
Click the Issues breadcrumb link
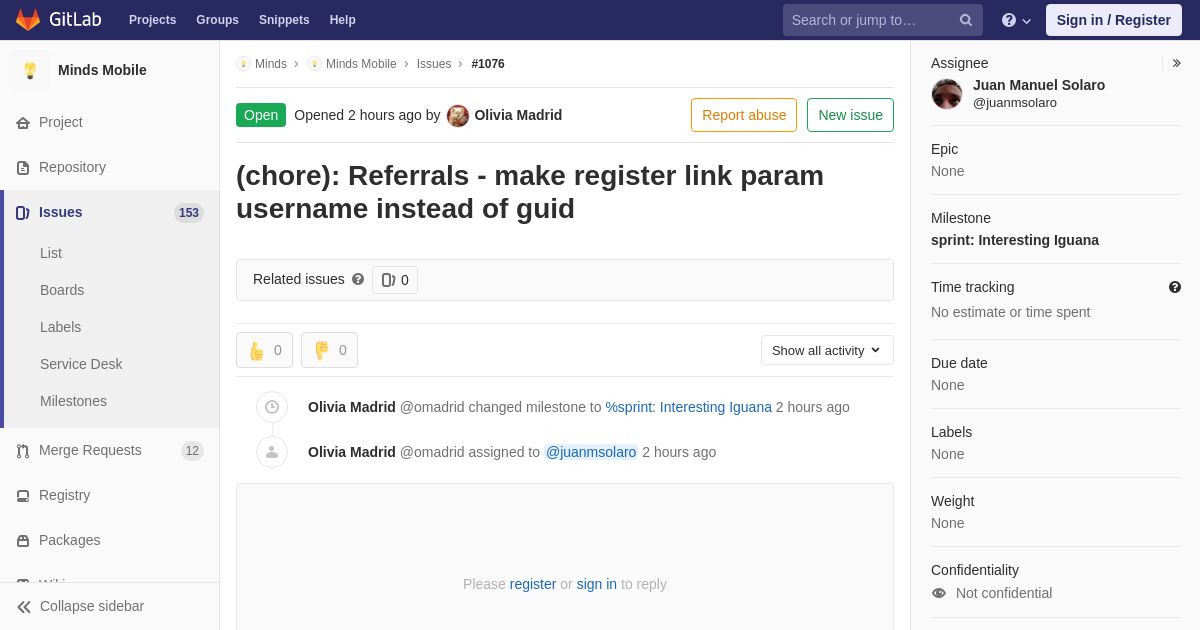click(x=434, y=64)
